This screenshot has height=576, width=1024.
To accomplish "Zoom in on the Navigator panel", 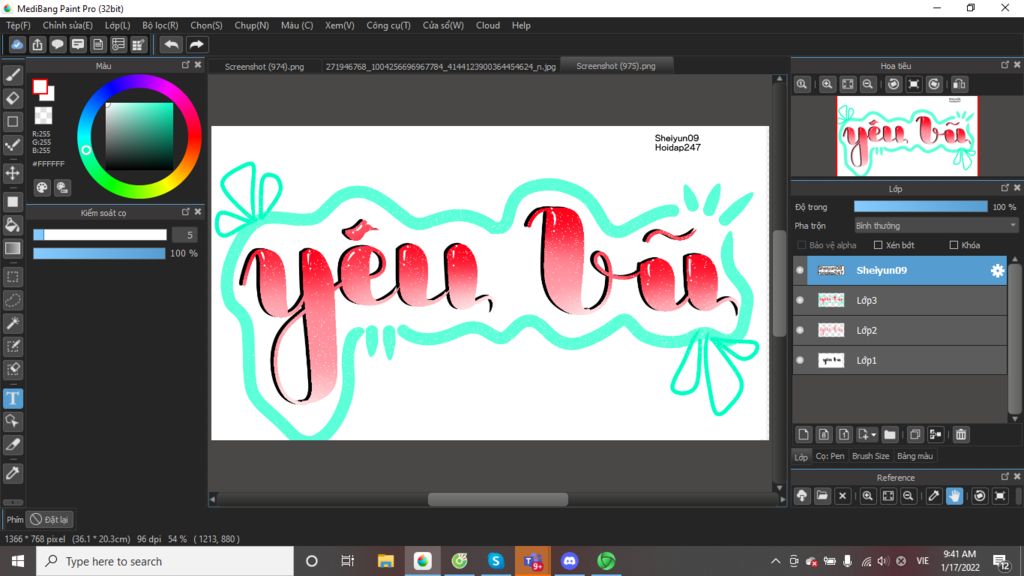I will (x=827, y=84).
